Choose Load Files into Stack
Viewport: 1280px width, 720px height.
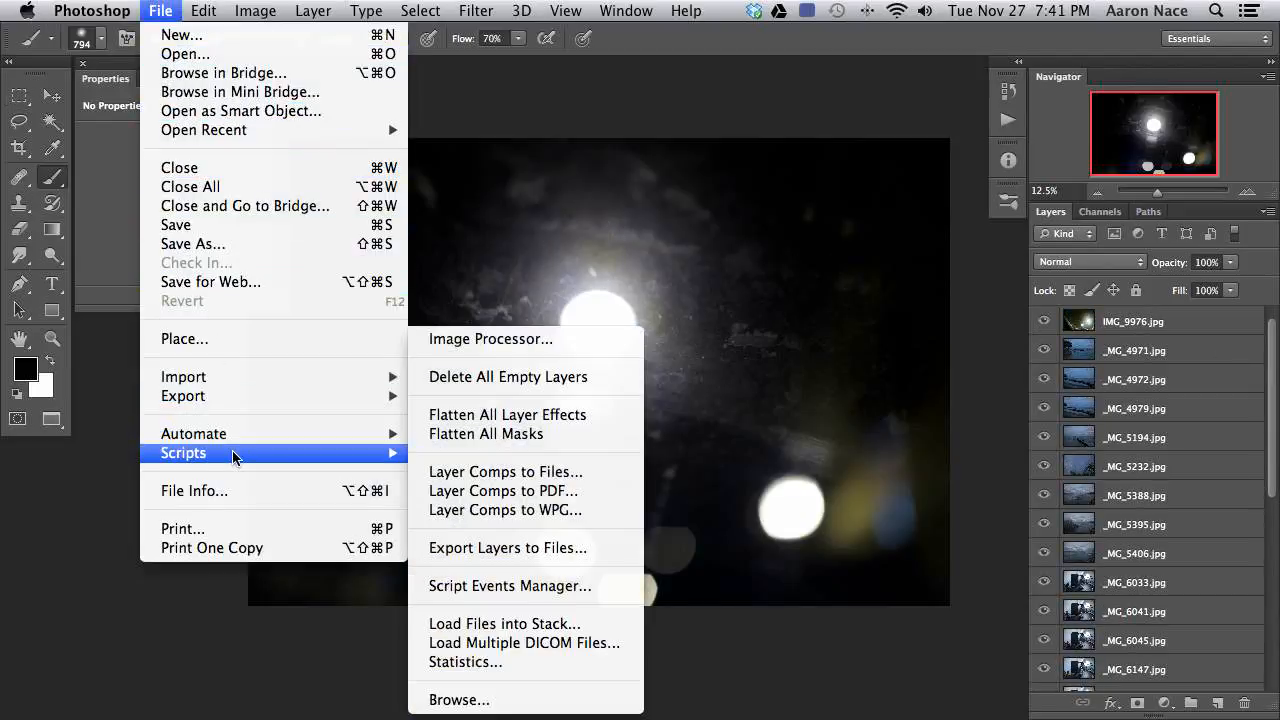505,624
